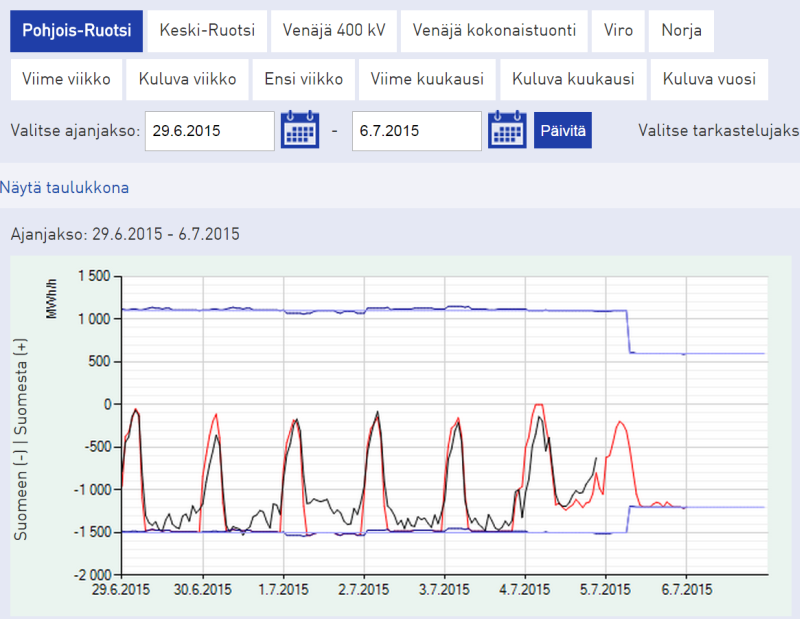Screen dimensions: 800x619
Task: Click the start date field 29.6.2015
Action: point(209,130)
